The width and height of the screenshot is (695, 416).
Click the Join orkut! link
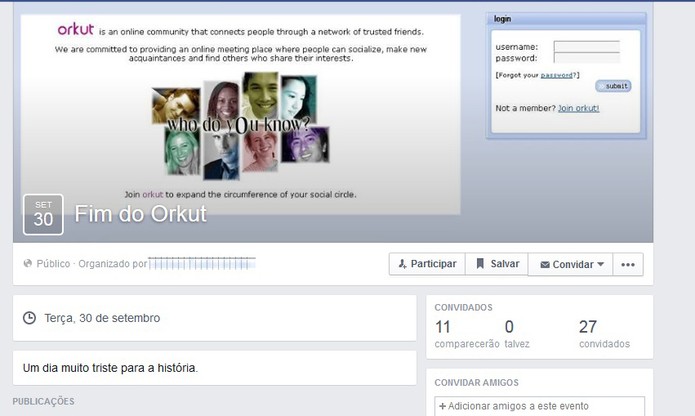[x=578, y=108]
